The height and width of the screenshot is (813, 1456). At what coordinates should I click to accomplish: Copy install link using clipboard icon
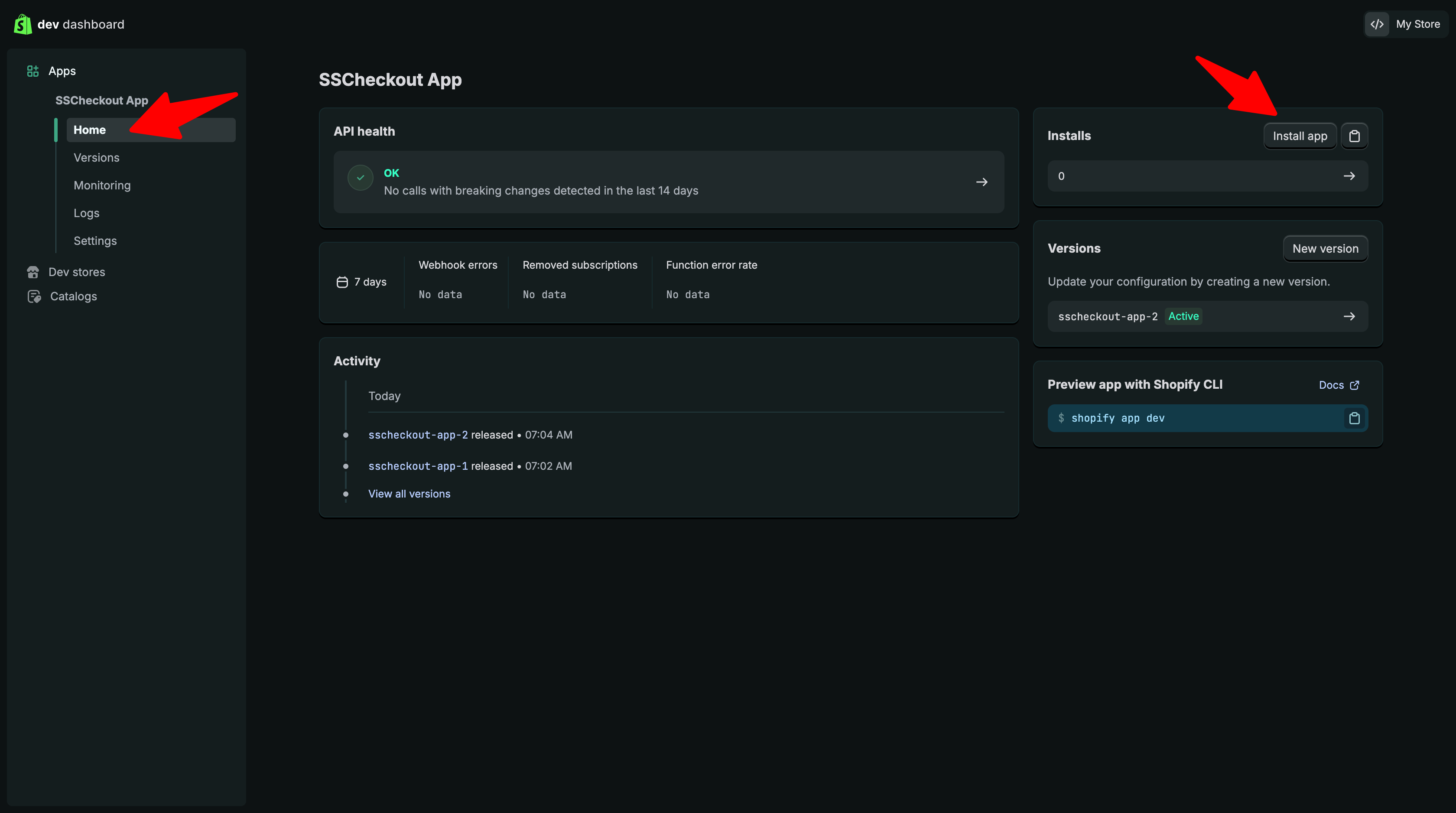point(1354,136)
